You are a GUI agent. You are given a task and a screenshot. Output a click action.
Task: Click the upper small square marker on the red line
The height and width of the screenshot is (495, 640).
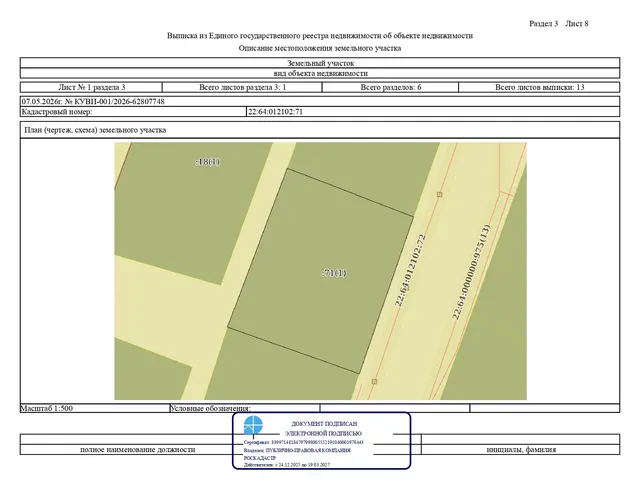pos(440,195)
